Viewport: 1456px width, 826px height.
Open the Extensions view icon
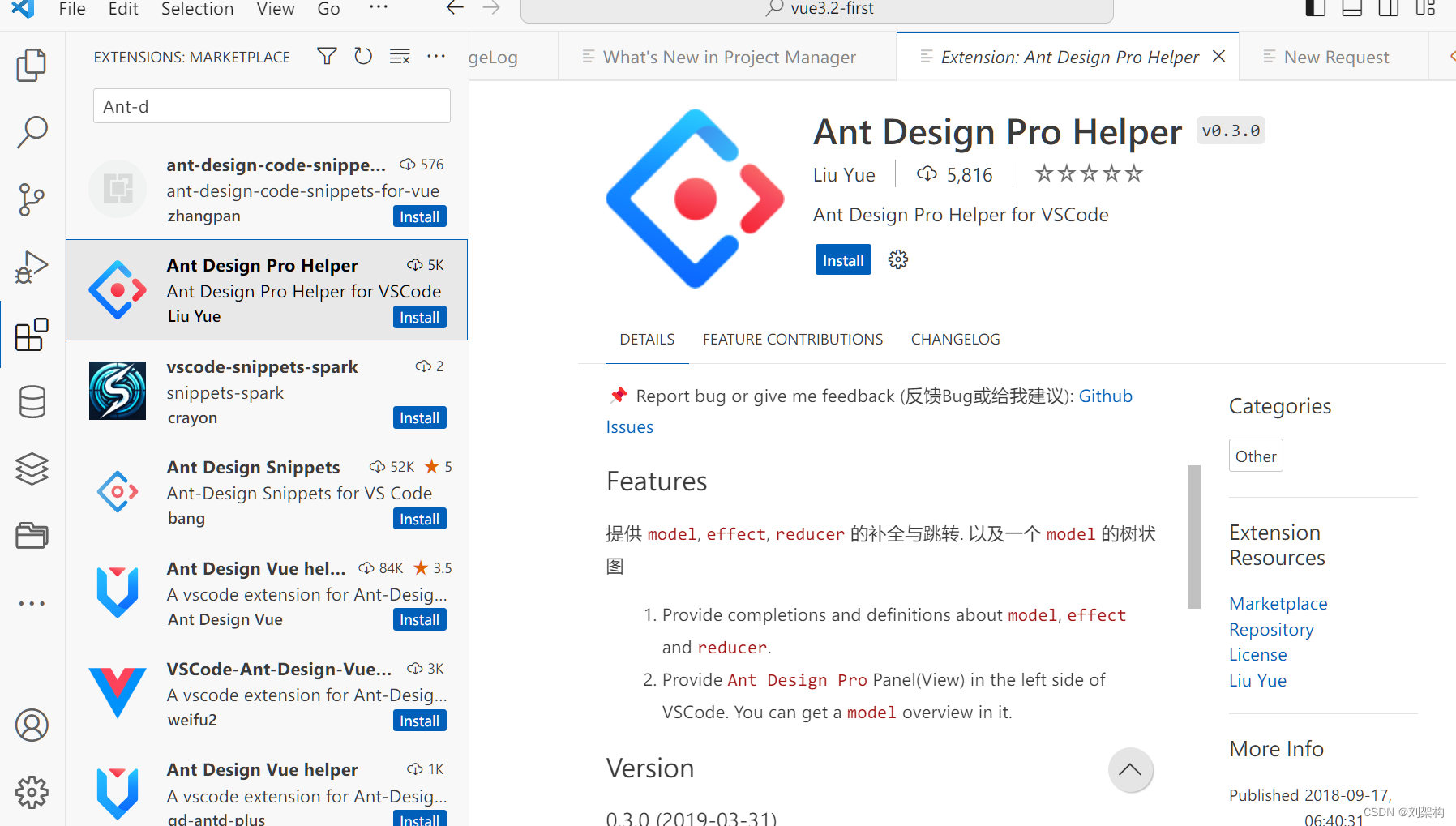[x=32, y=334]
